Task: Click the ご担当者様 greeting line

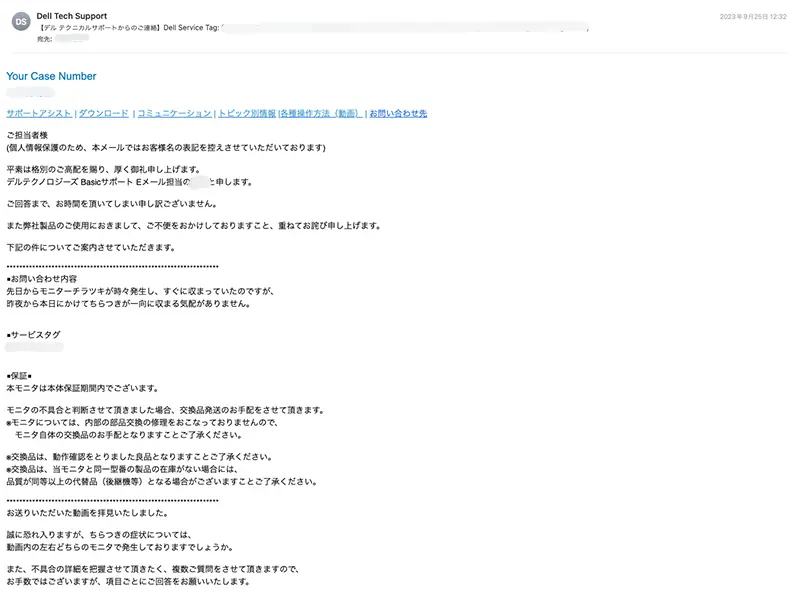Action: pyautogui.click(x=27, y=136)
